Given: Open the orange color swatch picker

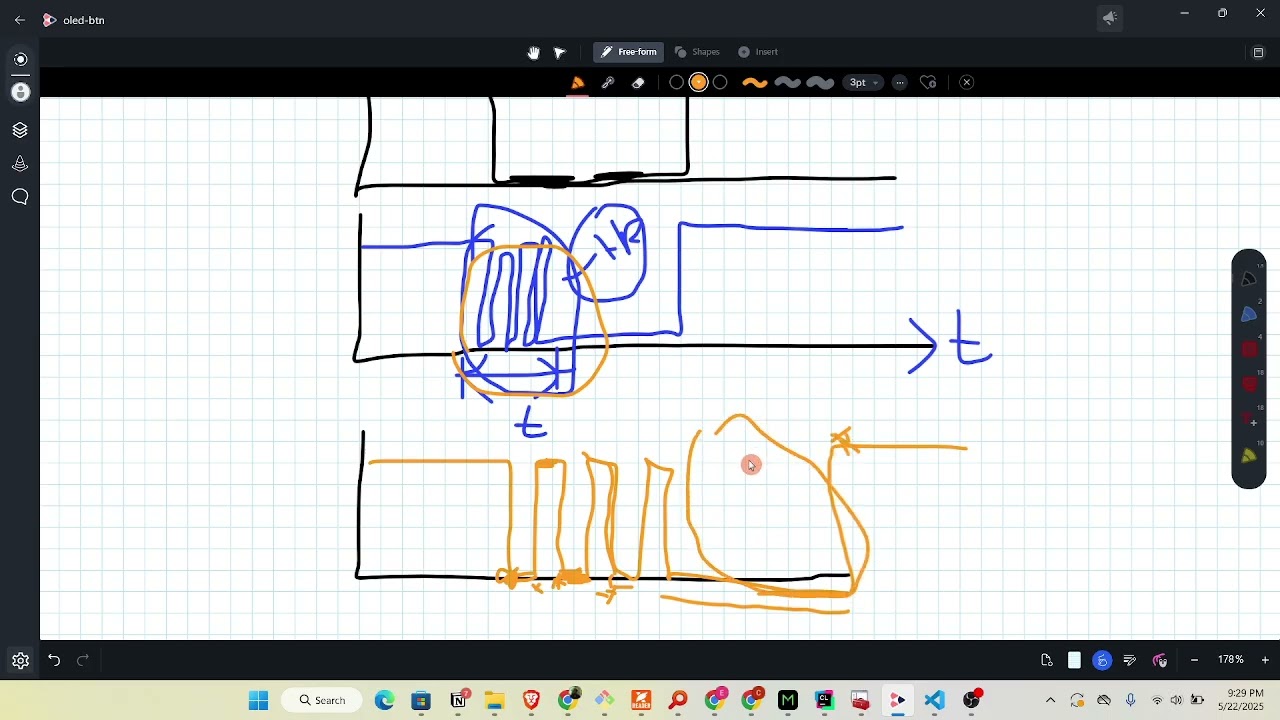Looking at the screenshot, I should pos(699,83).
